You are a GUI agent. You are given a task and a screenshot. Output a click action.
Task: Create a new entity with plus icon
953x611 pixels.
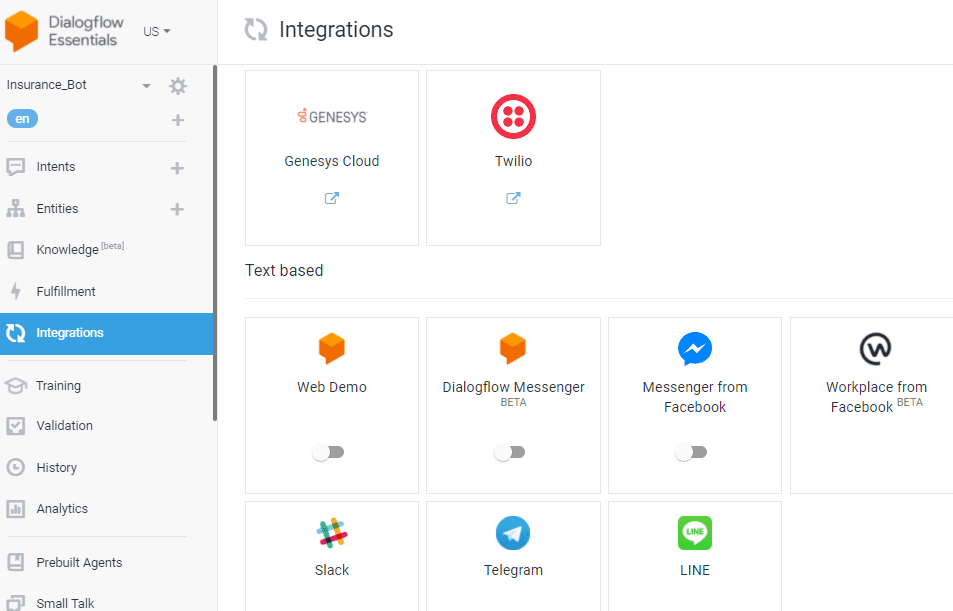(x=177, y=209)
